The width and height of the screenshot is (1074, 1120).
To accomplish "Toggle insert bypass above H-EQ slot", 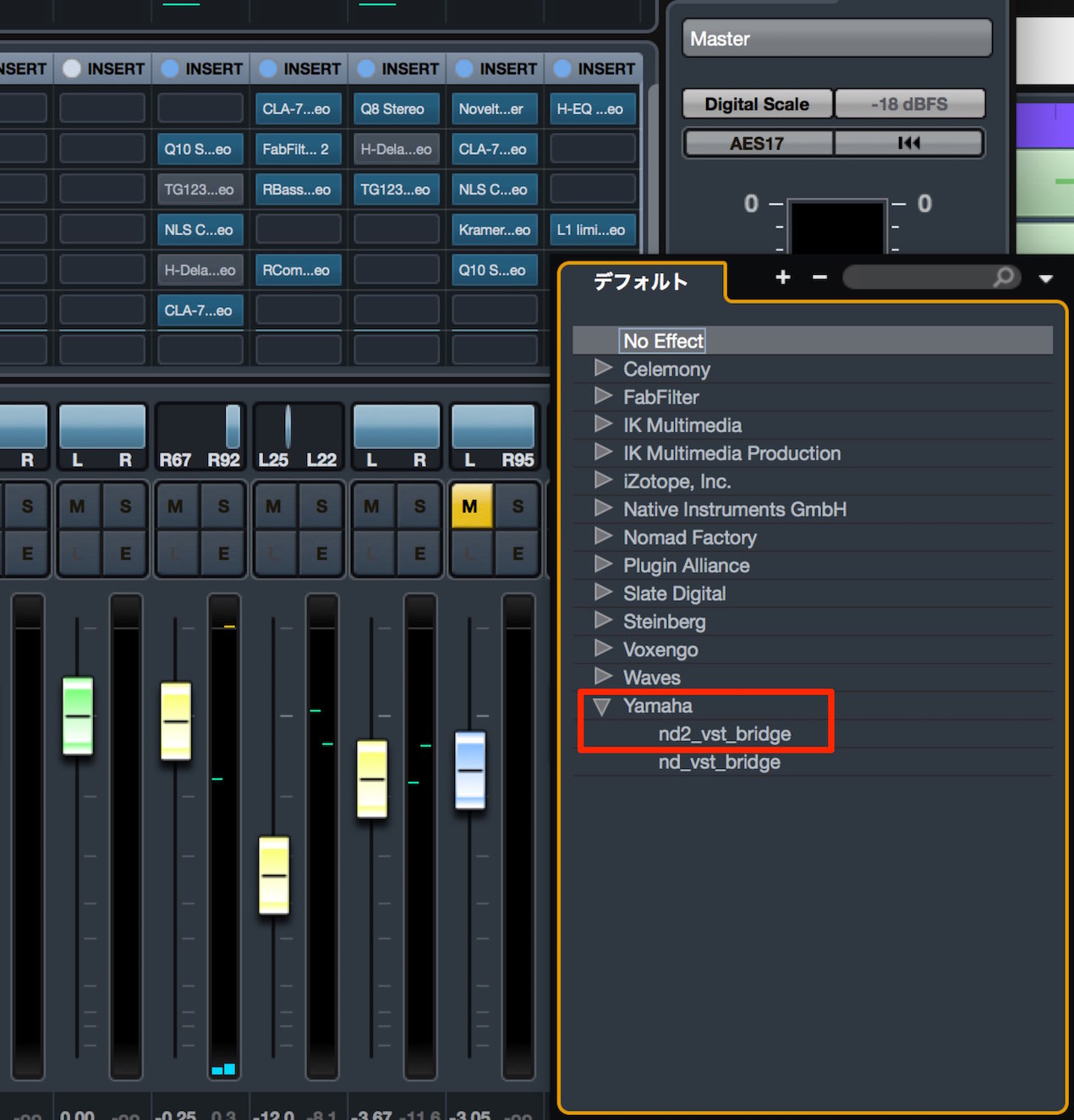I will tap(562, 69).
